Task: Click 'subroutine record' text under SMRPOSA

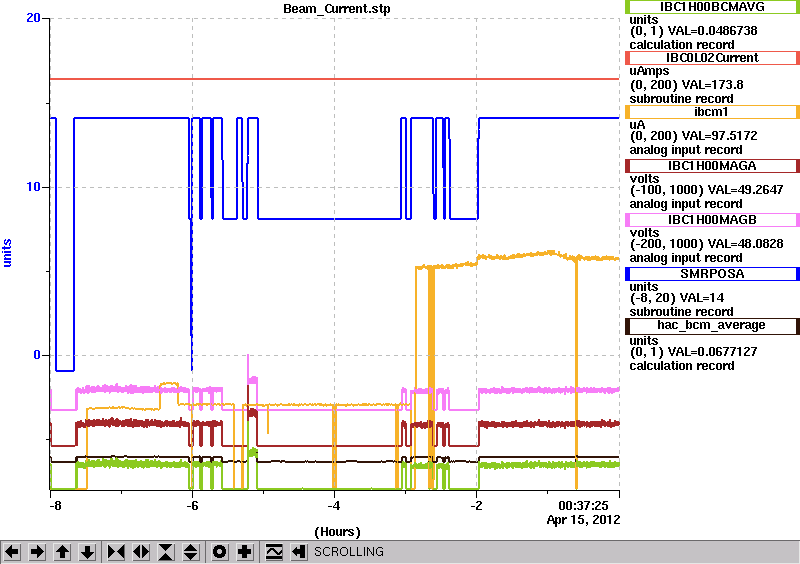Action: 681,312
